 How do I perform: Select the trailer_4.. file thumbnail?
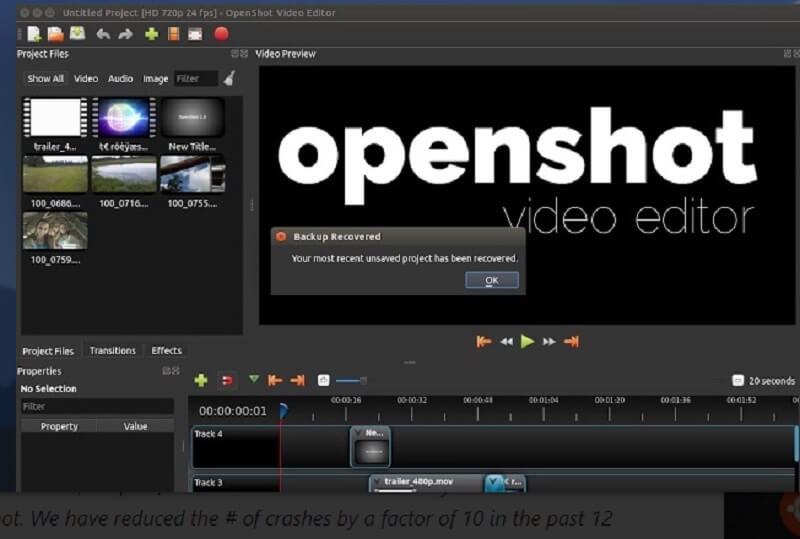pos(55,118)
